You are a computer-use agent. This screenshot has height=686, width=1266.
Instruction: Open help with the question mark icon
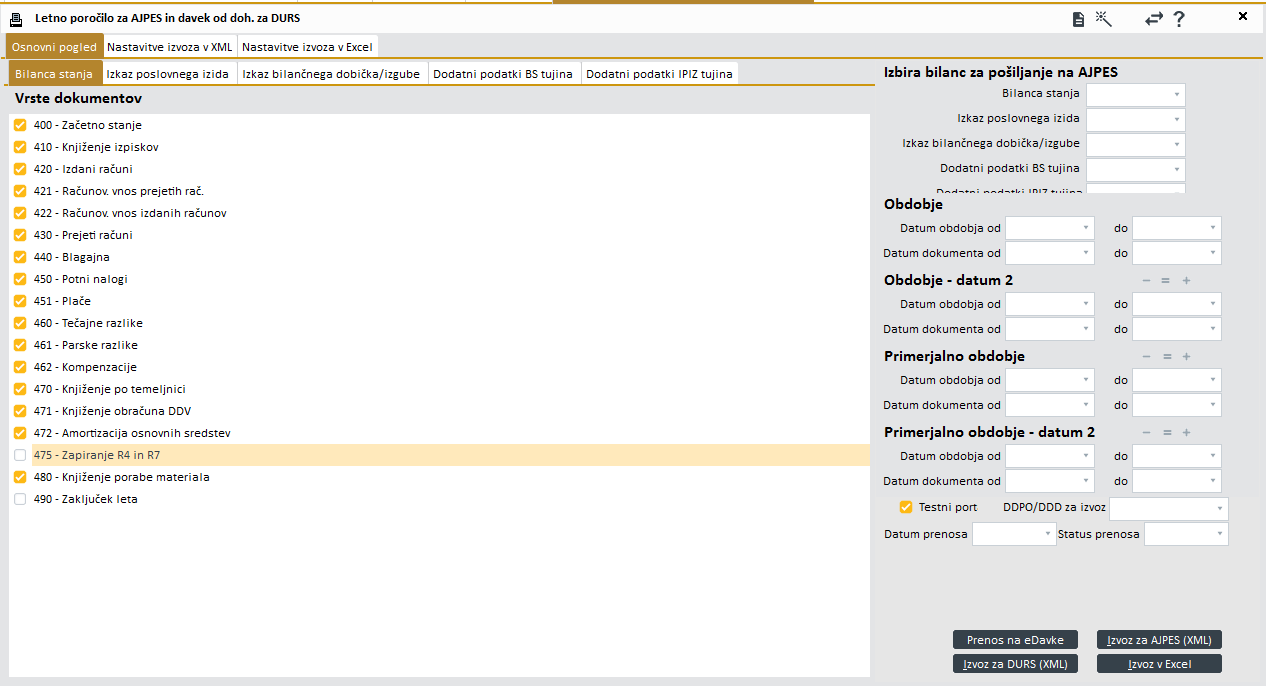1179,19
